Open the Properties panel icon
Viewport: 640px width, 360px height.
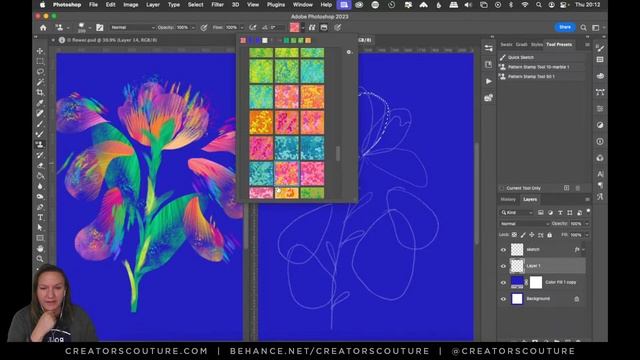[489, 48]
